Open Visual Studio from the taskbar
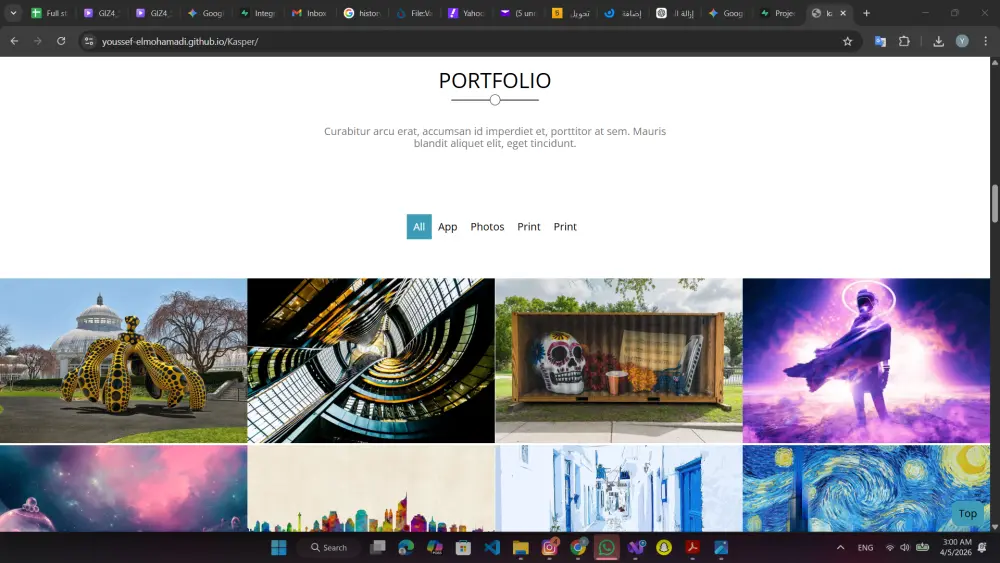 (636, 548)
